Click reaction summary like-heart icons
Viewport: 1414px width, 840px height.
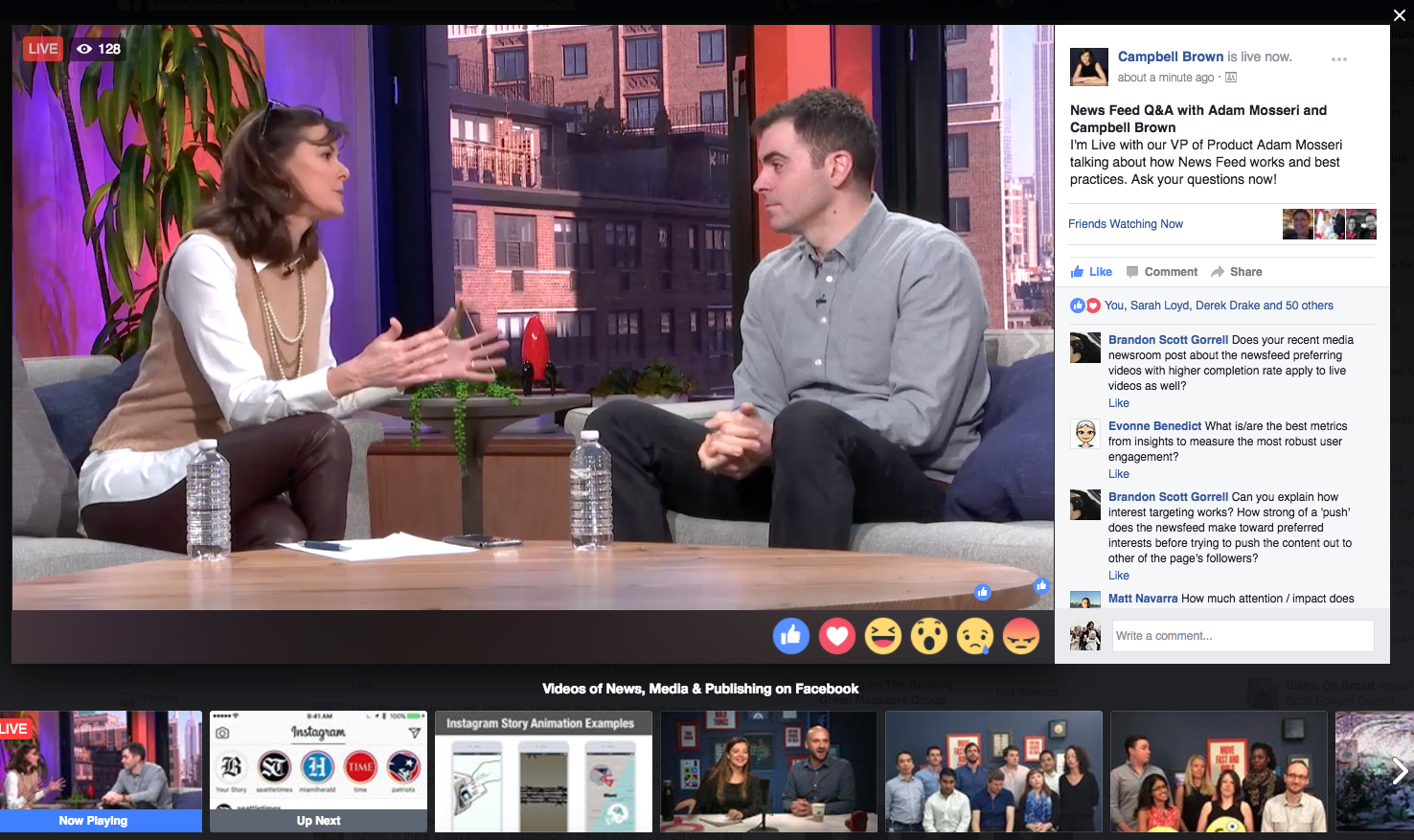tap(1085, 306)
